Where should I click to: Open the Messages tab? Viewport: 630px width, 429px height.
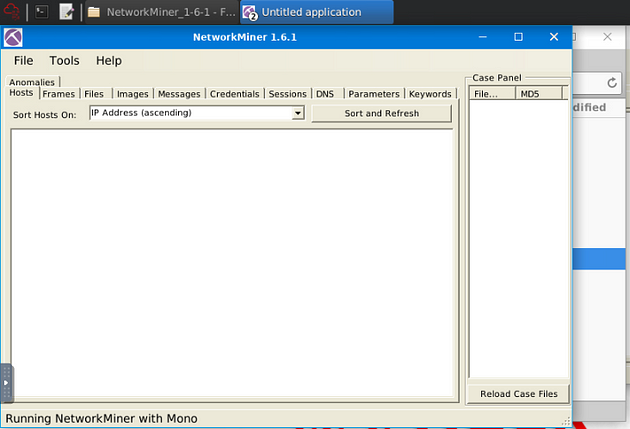pos(179,94)
